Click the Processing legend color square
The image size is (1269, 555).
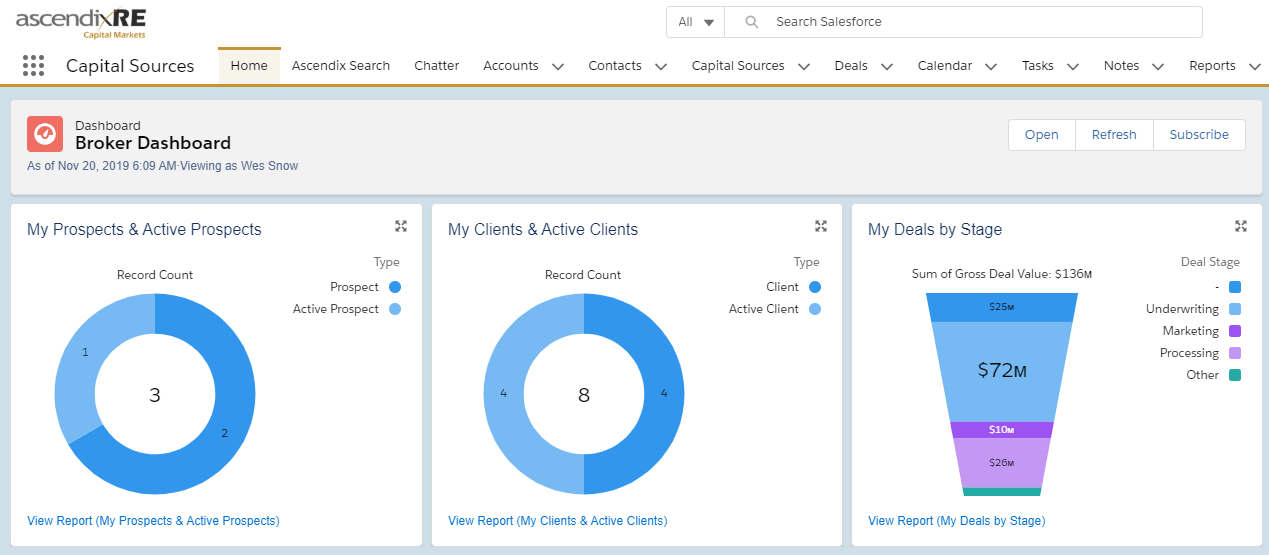(1235, 353)
